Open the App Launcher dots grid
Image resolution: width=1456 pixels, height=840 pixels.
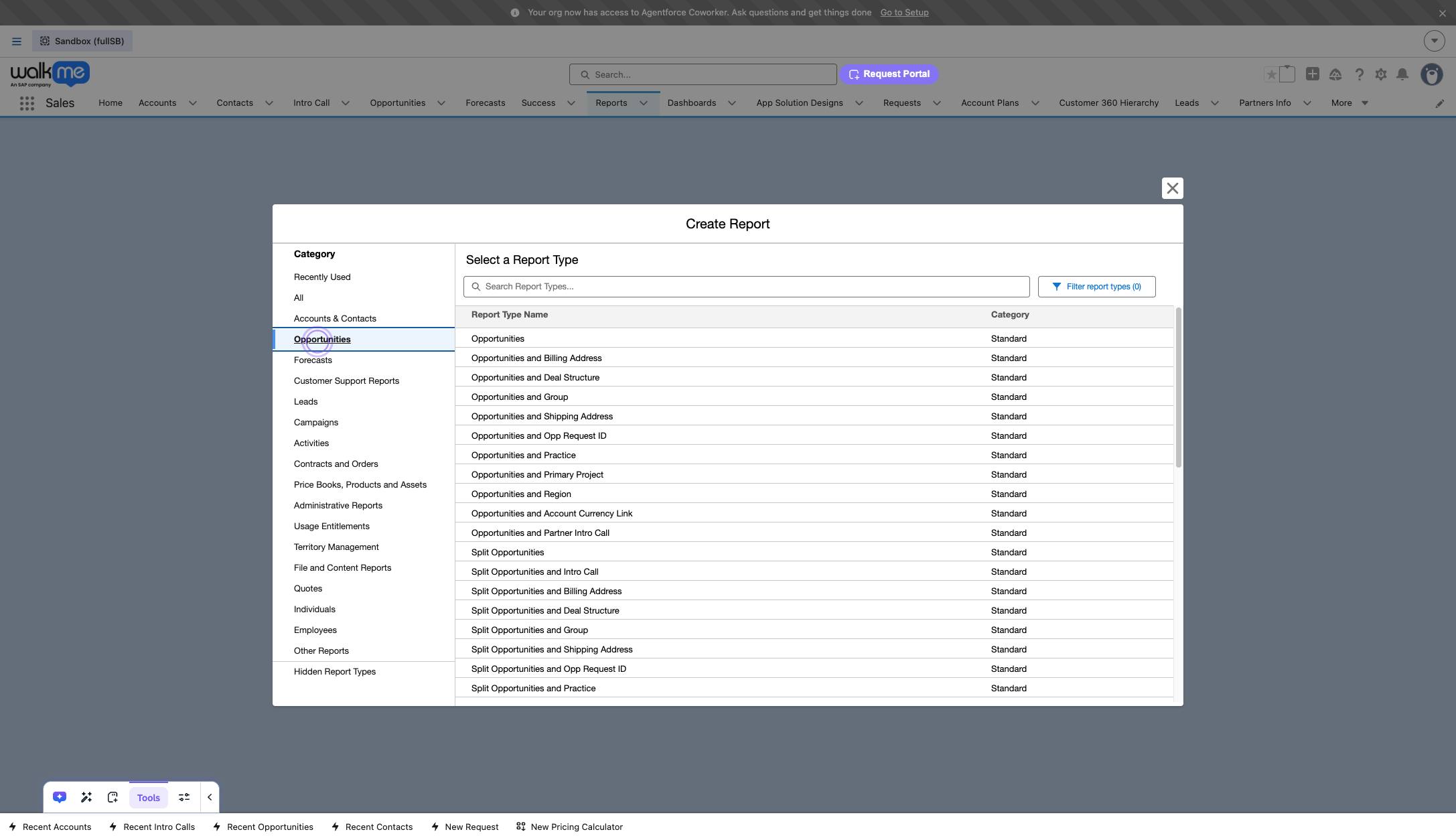click(x=27, y=103)
